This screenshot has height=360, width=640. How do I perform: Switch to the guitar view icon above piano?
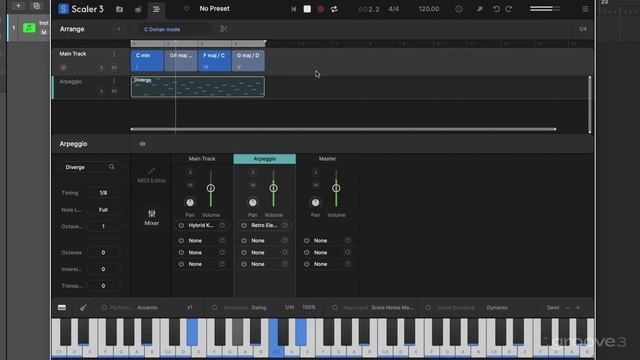(83, 307)
